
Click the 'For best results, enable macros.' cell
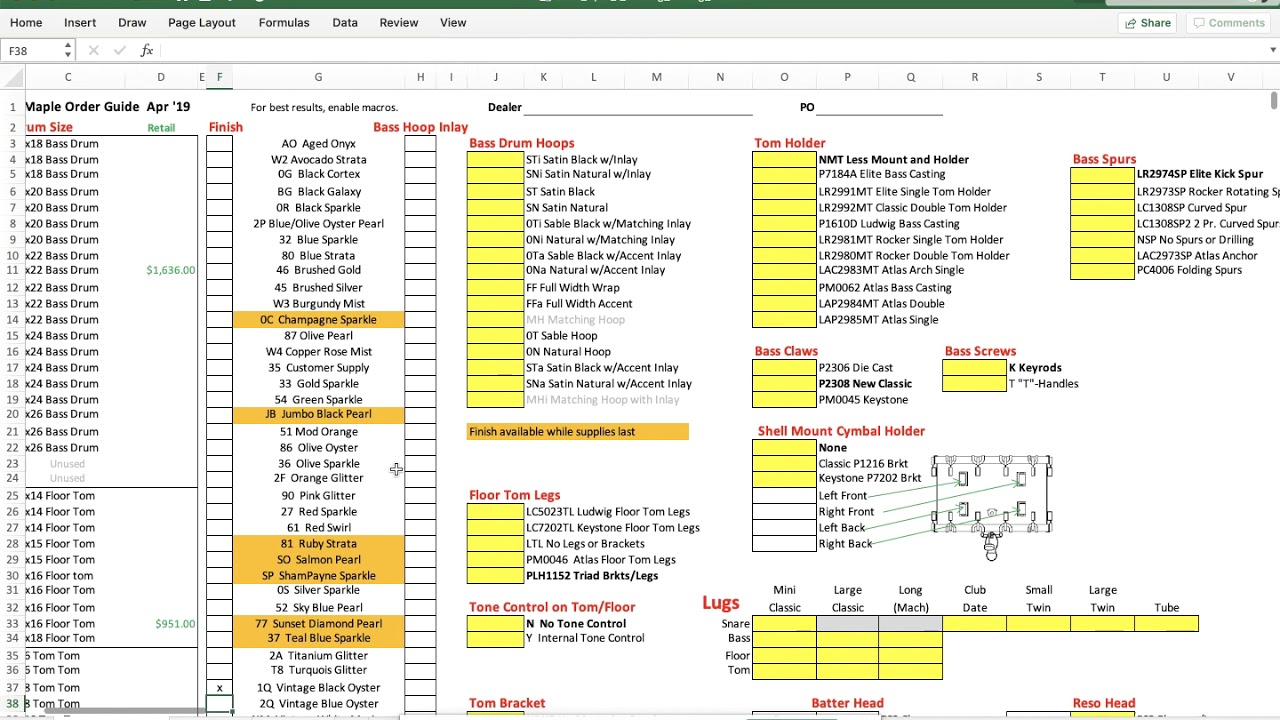[324, 107]
